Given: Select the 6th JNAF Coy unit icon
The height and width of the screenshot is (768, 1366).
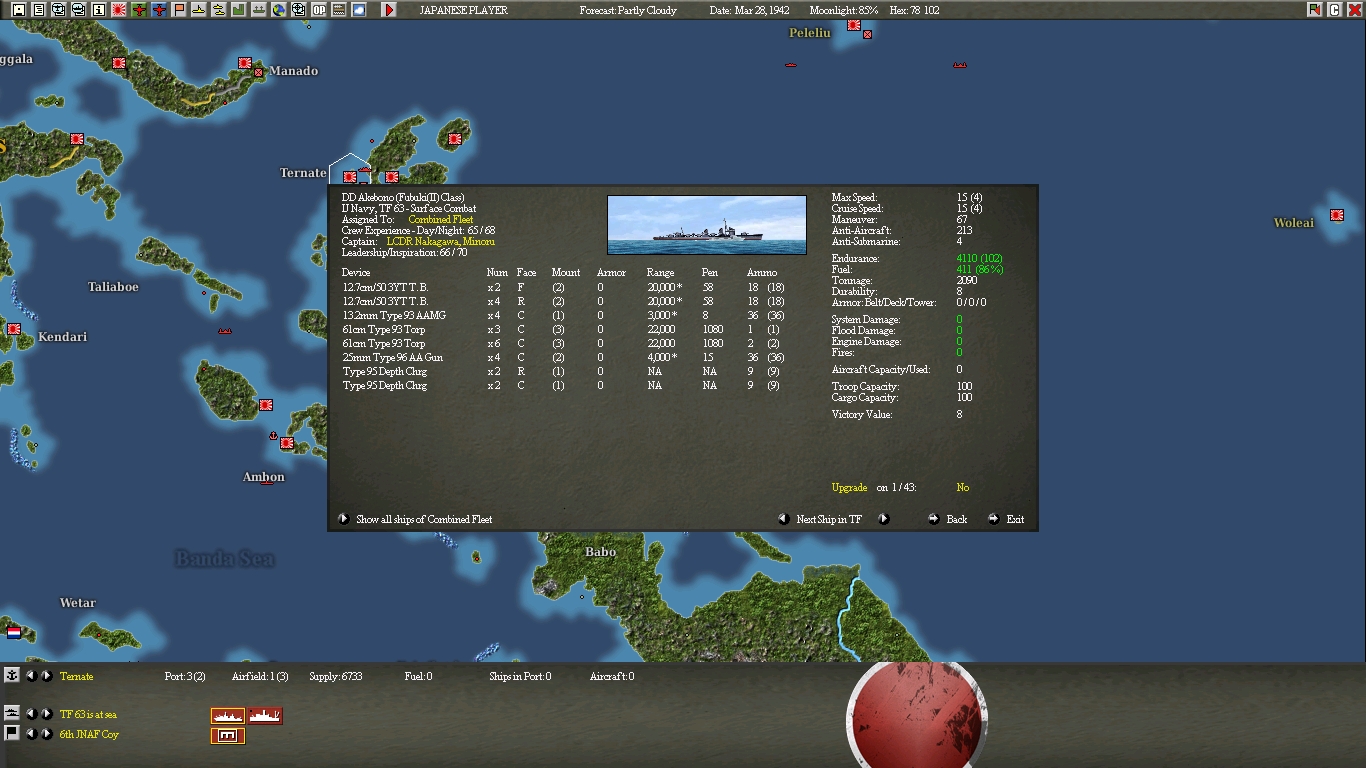Looking at the screenshot, I should pos(228,736).
